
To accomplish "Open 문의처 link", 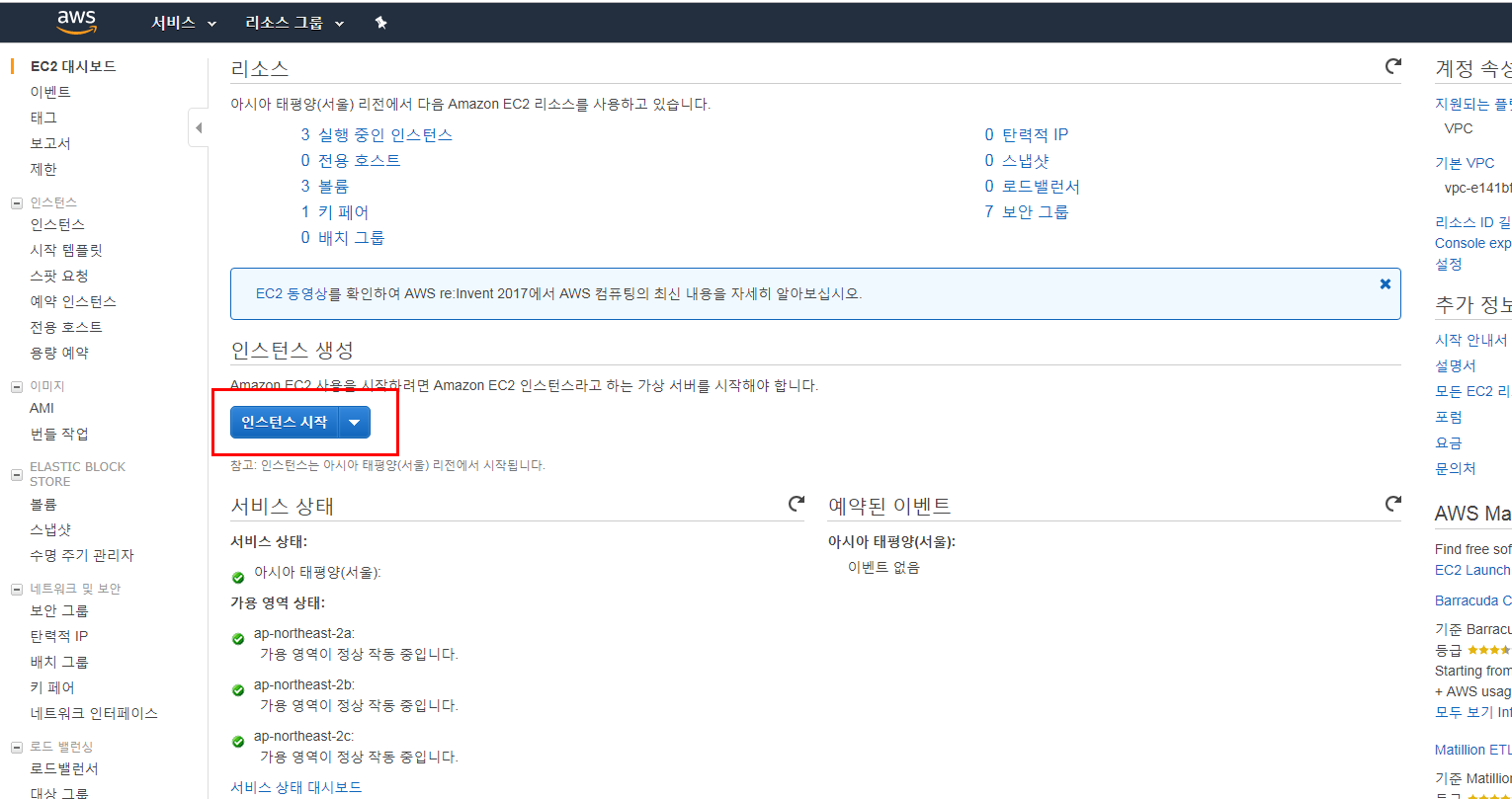I will point(1456,468).
